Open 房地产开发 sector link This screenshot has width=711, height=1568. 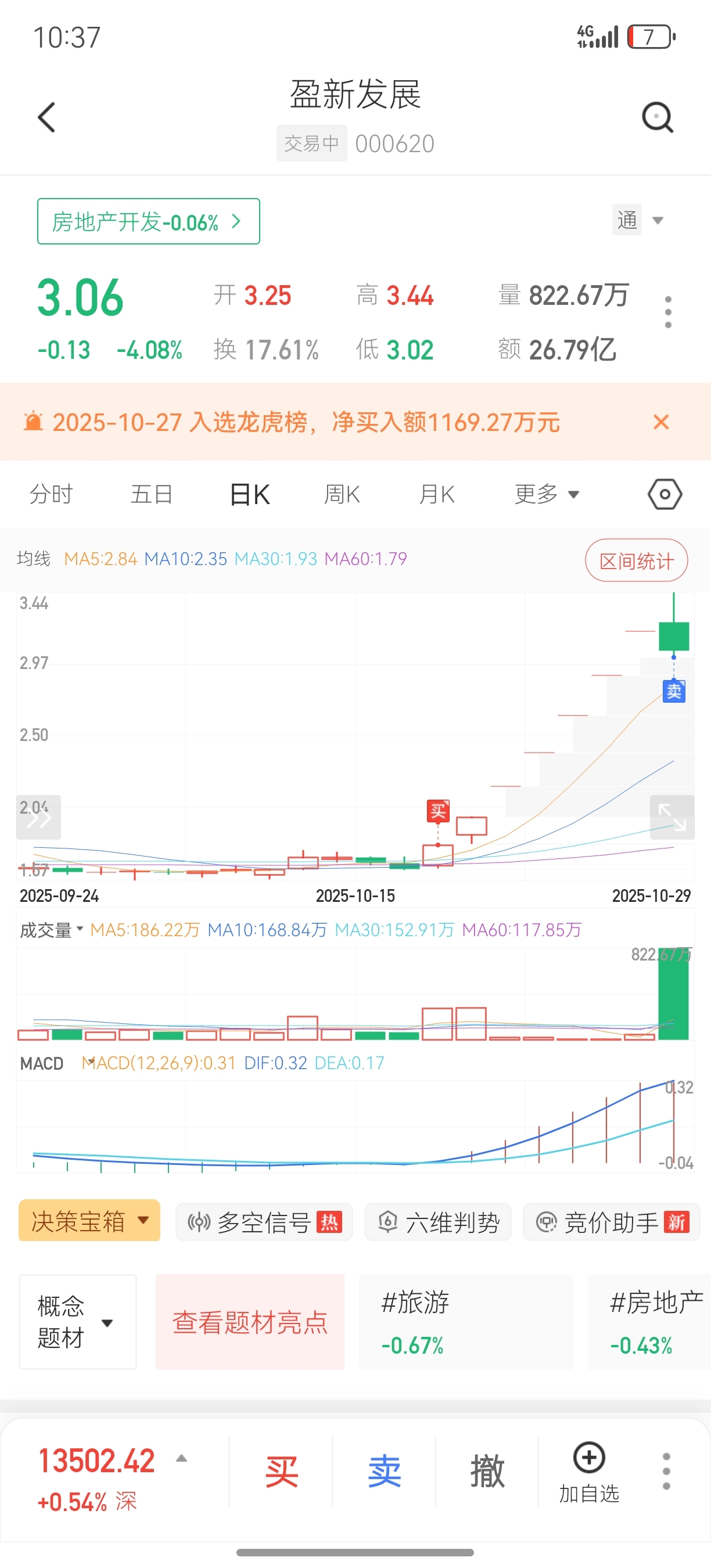149,222
